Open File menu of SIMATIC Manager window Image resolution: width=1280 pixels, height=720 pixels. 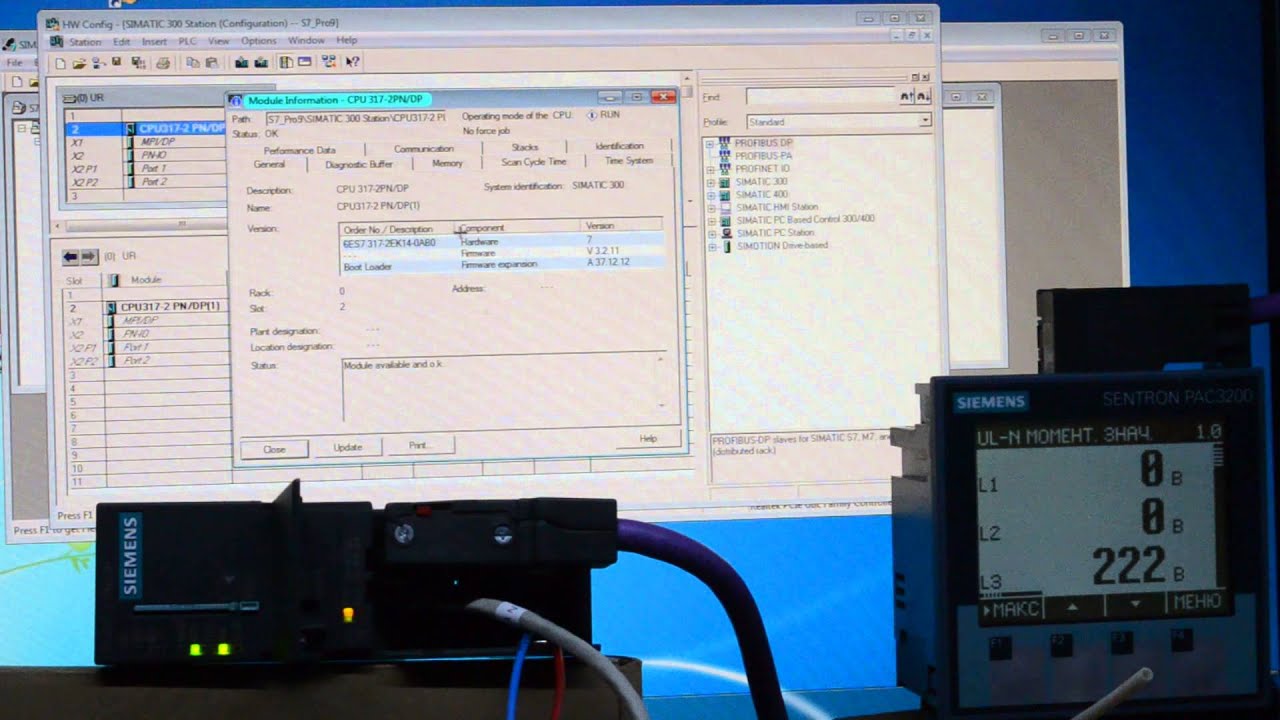point(14,62)
